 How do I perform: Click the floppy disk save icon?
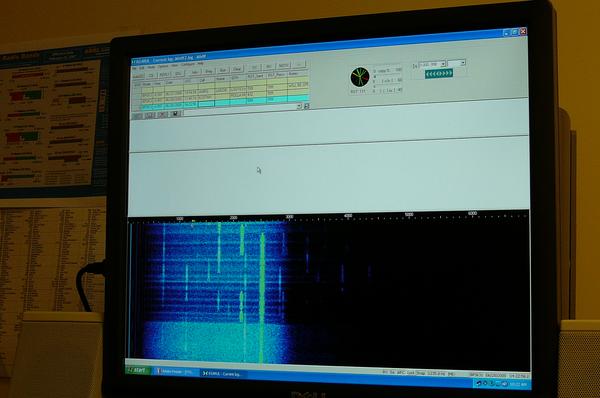pos(175,114)
